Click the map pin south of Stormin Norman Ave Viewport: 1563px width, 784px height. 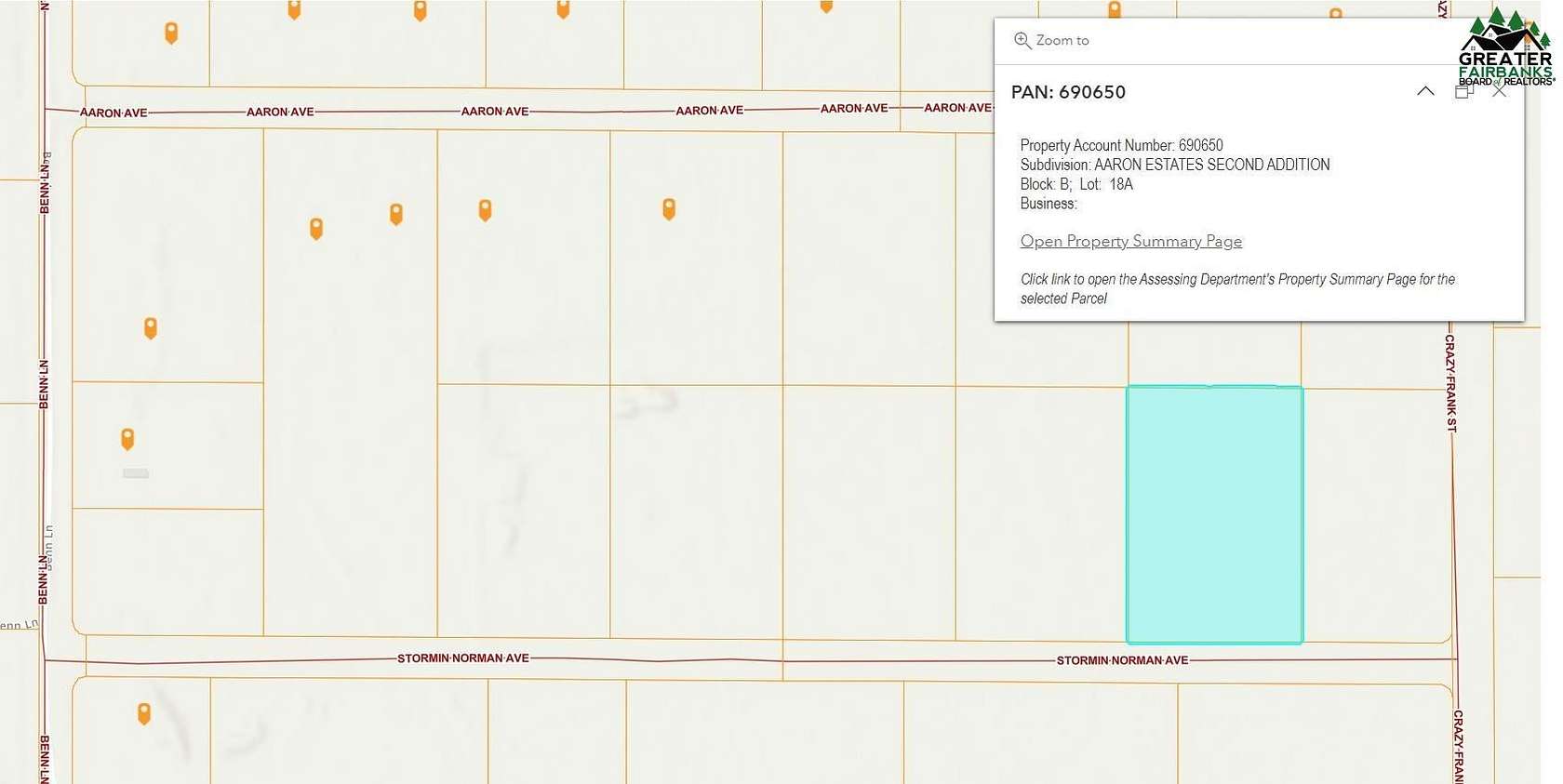(x=144, y=713)
